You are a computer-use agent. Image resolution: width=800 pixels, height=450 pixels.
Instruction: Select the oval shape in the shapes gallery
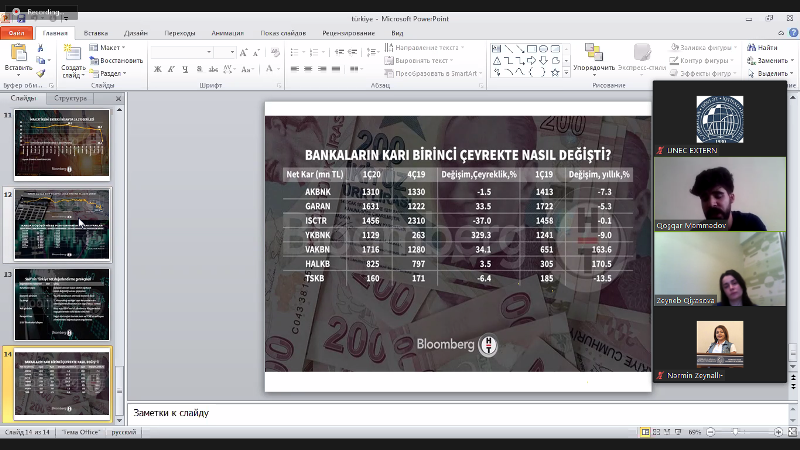[x=543, y=49]
